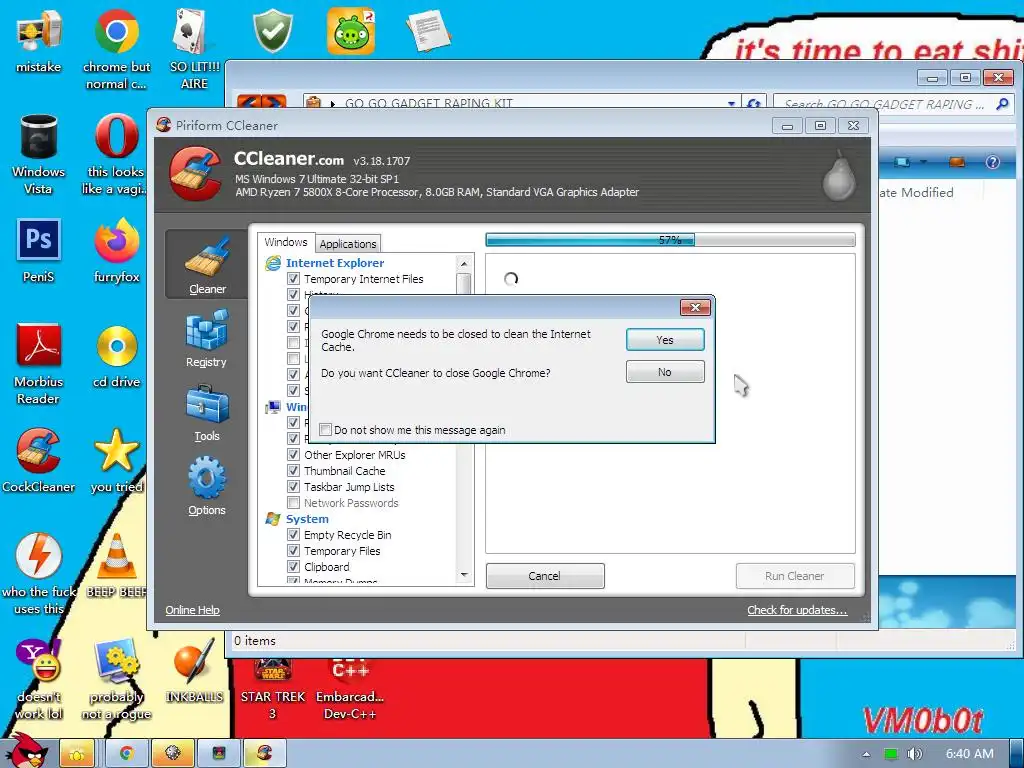Open 'chrome but normal' desktop icon
This screenshot has width=1024, height=768.
116,50
